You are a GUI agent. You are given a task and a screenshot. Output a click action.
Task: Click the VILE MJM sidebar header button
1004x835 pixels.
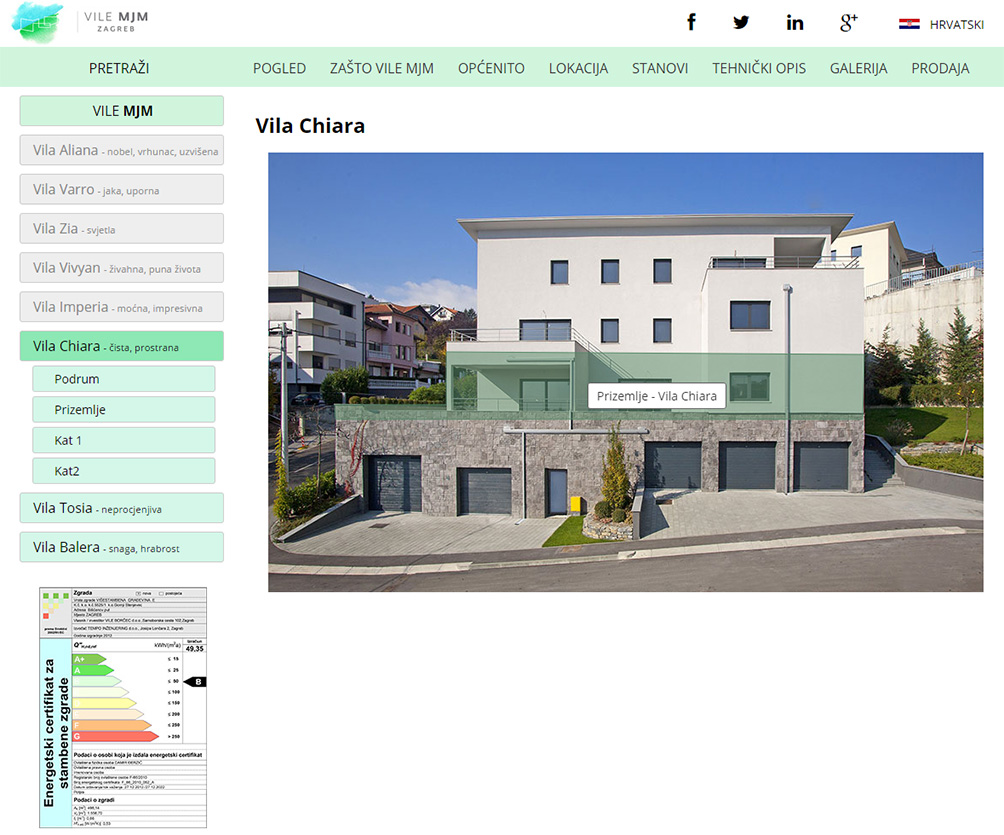click(122, 111)
